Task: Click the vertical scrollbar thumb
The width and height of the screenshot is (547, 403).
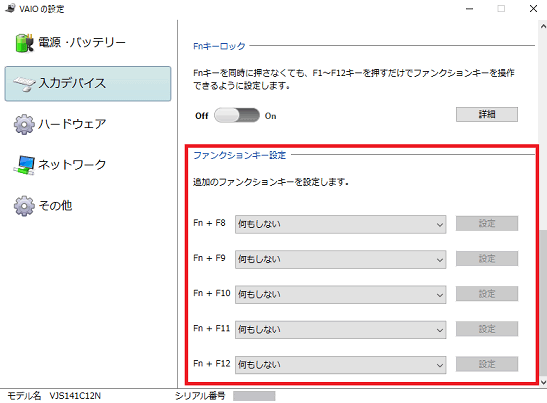Action: point(543,303)
